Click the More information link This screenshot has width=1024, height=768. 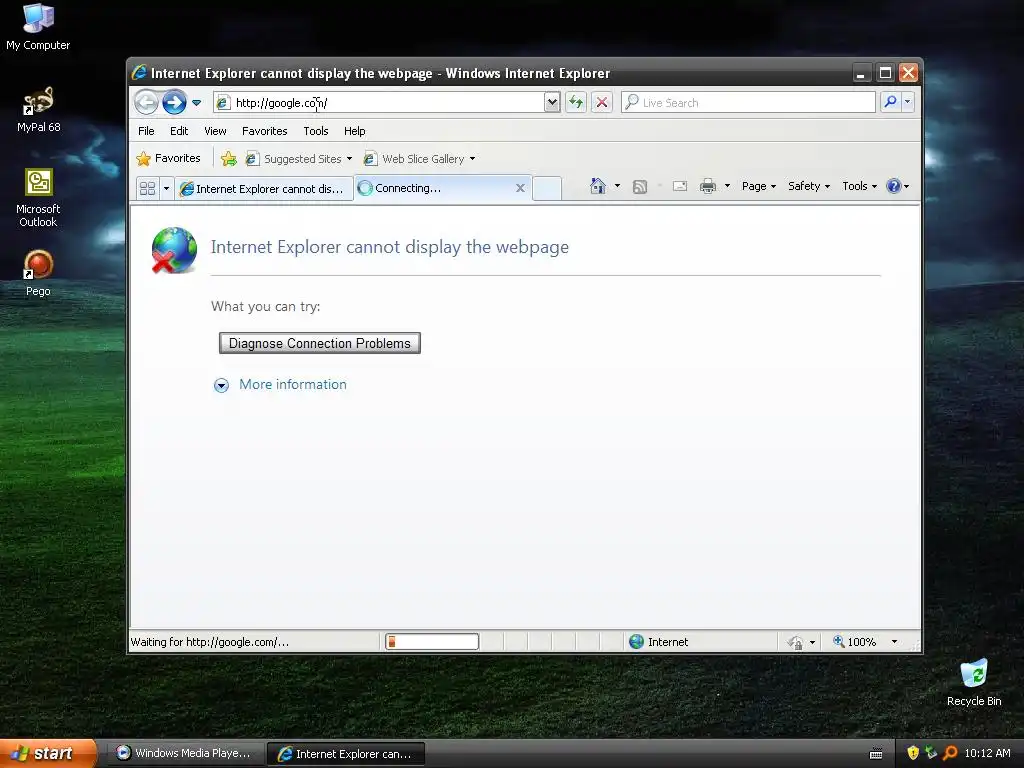pos(293,384)
